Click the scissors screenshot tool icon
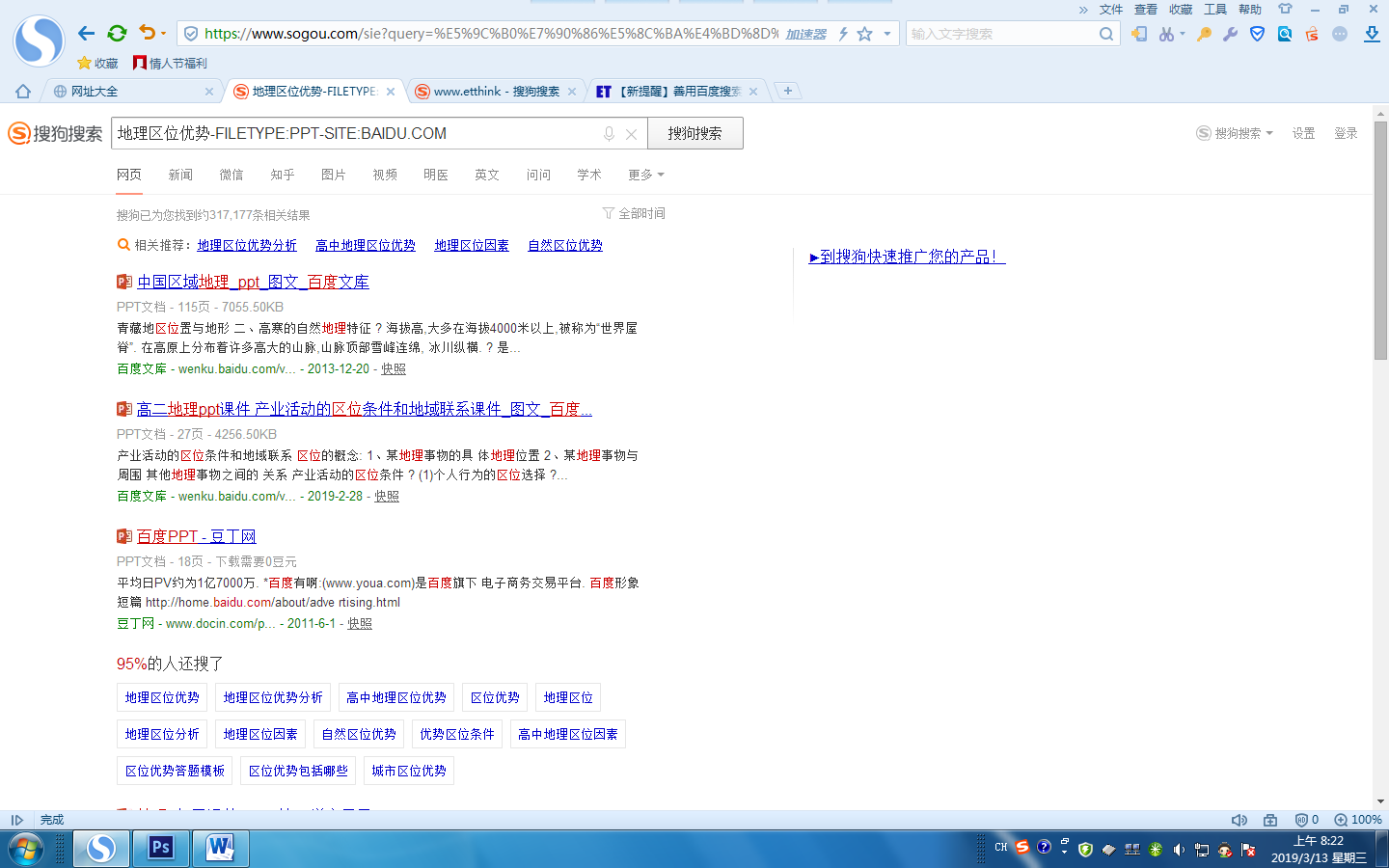 (x=1167, y=34)
